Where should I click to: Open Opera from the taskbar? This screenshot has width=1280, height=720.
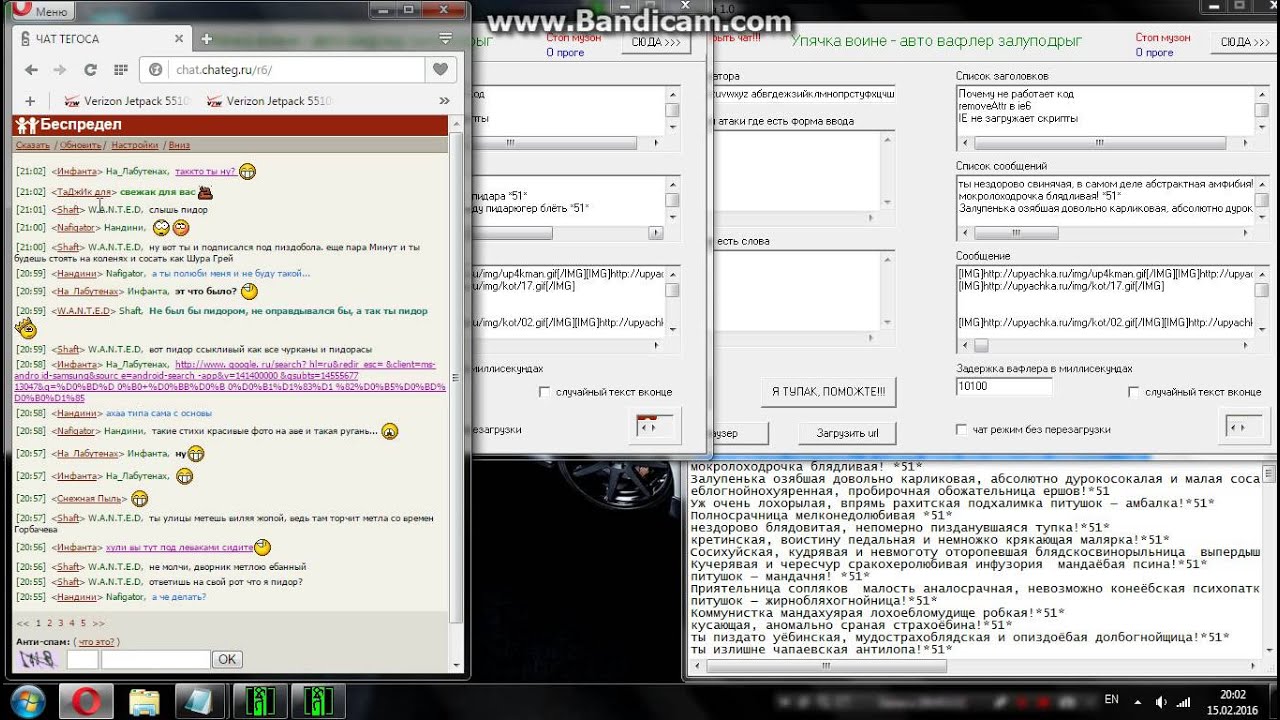tap(86, 699)
